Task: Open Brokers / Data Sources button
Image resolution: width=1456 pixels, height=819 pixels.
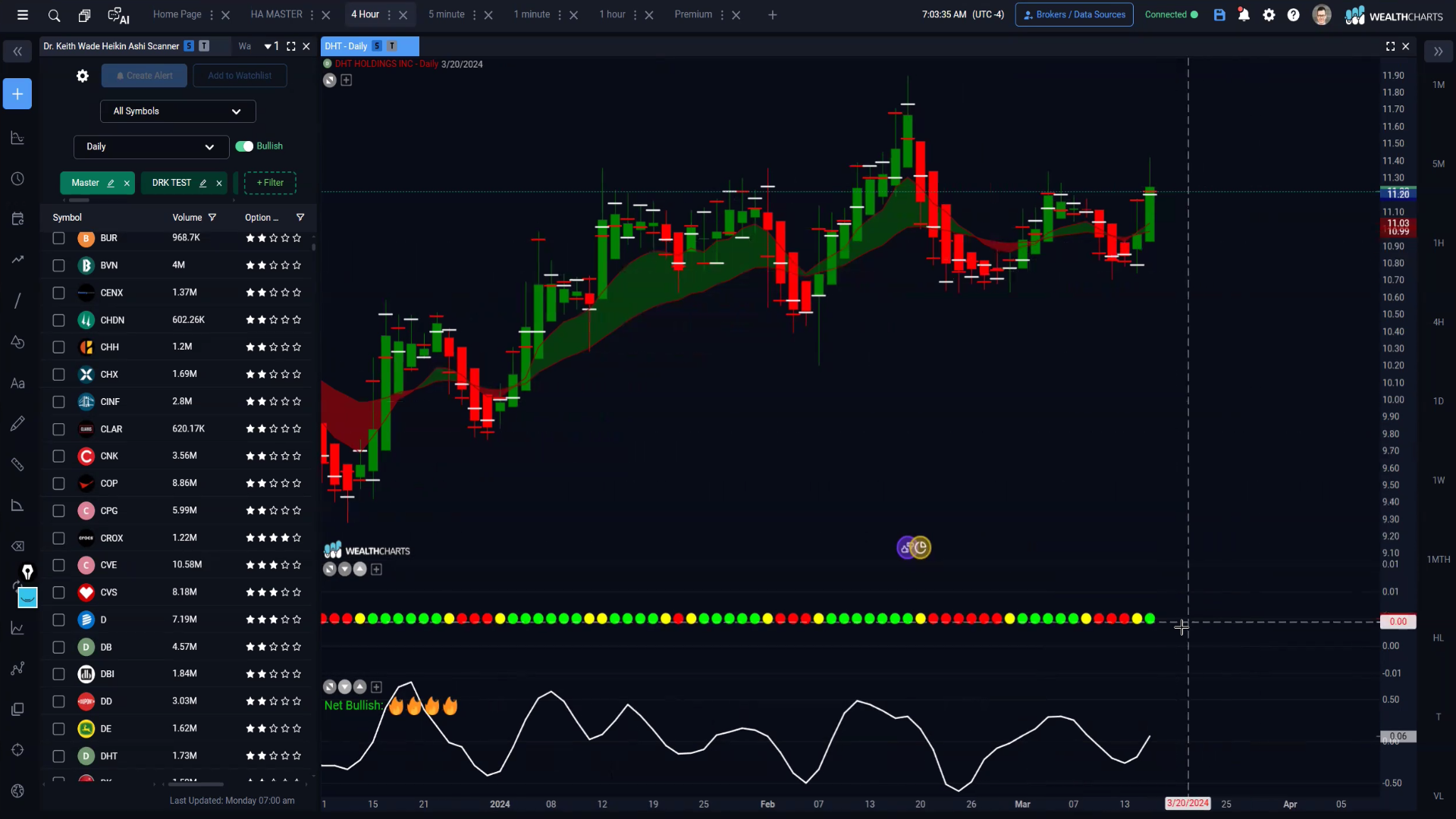Action: (1074, 14)
